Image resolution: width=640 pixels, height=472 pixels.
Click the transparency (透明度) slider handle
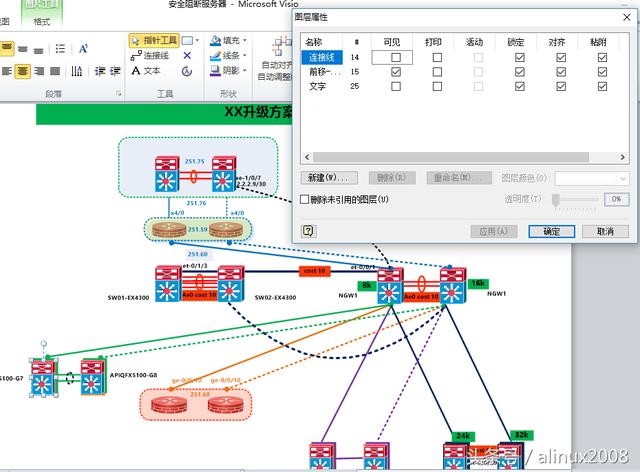pyautogui.click(x=556, y=200)
